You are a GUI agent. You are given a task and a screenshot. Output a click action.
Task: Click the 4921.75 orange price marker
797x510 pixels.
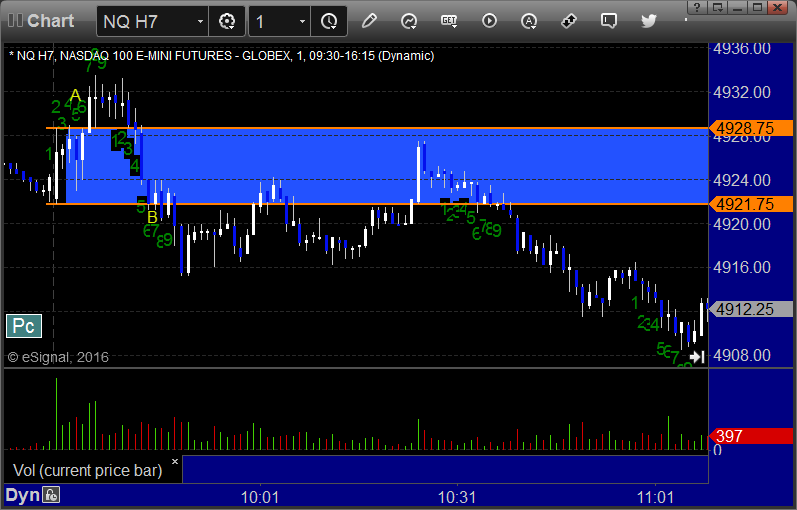751,204
